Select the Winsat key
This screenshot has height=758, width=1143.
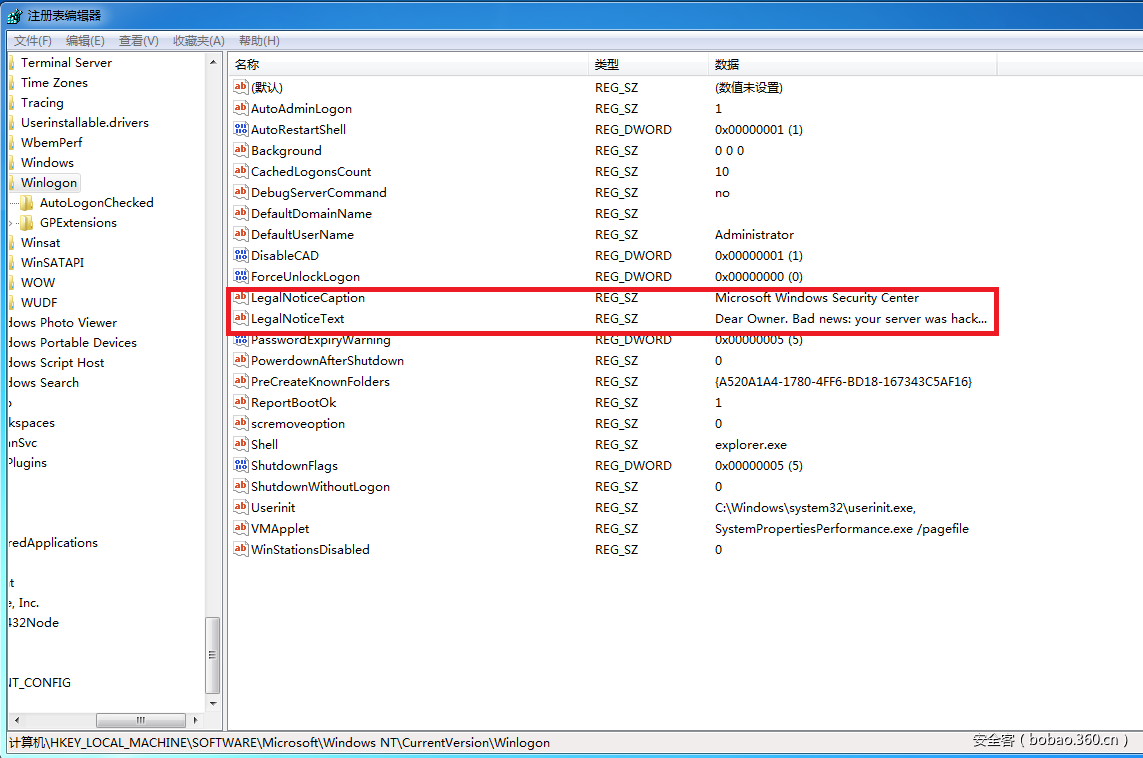click(x=40, y=243)
